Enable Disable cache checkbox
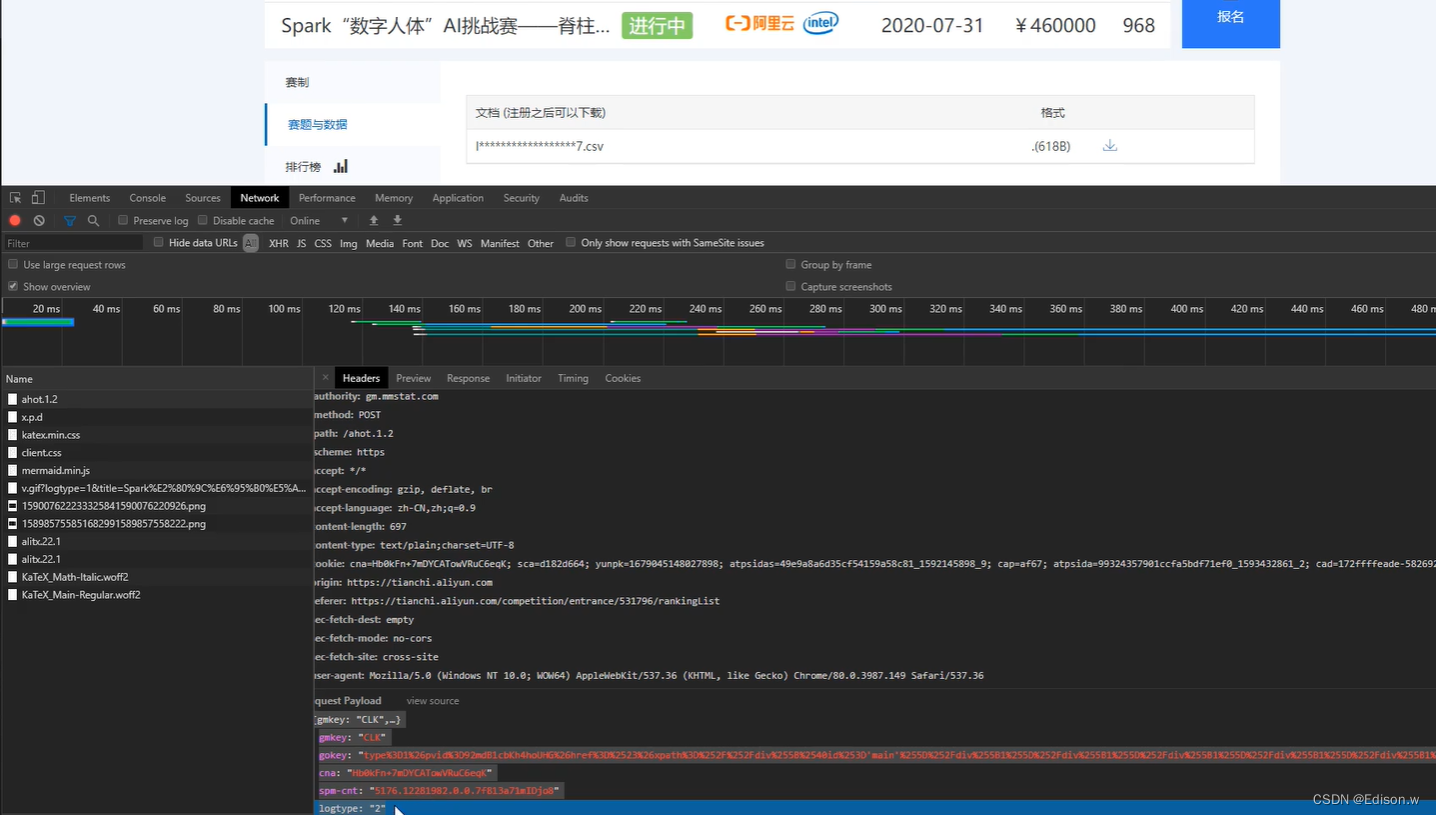The width and height of the screenshot is (1436, 815). coord(203,220)
